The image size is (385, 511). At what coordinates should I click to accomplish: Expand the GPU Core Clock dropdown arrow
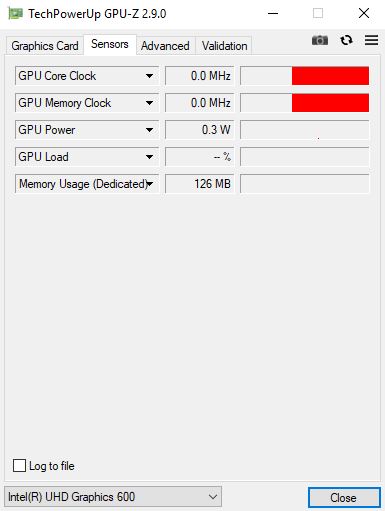click(x=149, y=76)
